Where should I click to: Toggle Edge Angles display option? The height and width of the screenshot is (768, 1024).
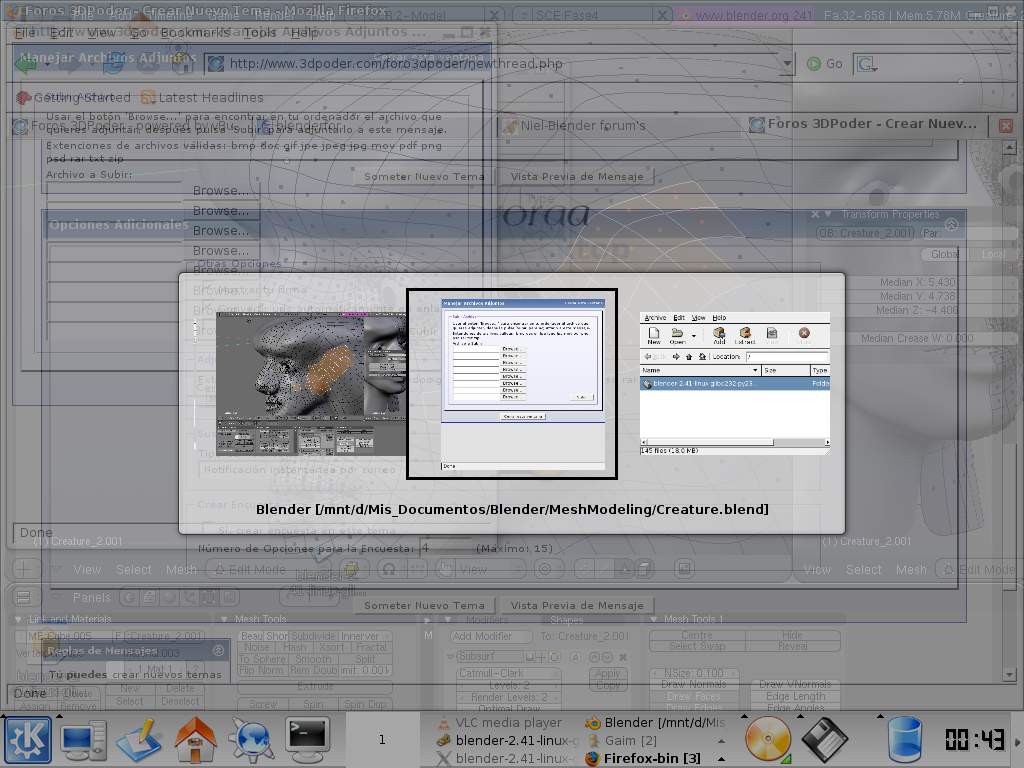pyautogui.click(x=795, y=708)
